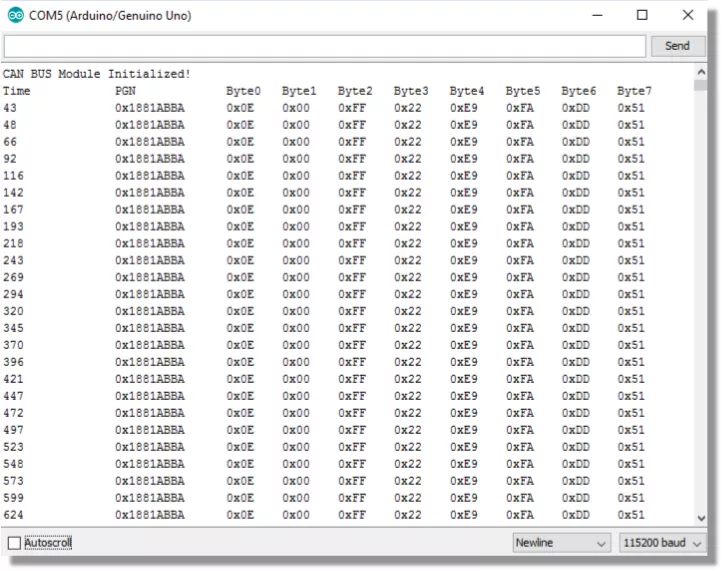The width and height of the screenshot is (723, 571).
Task: Click the time value '269'
Action: coord(13,277)
